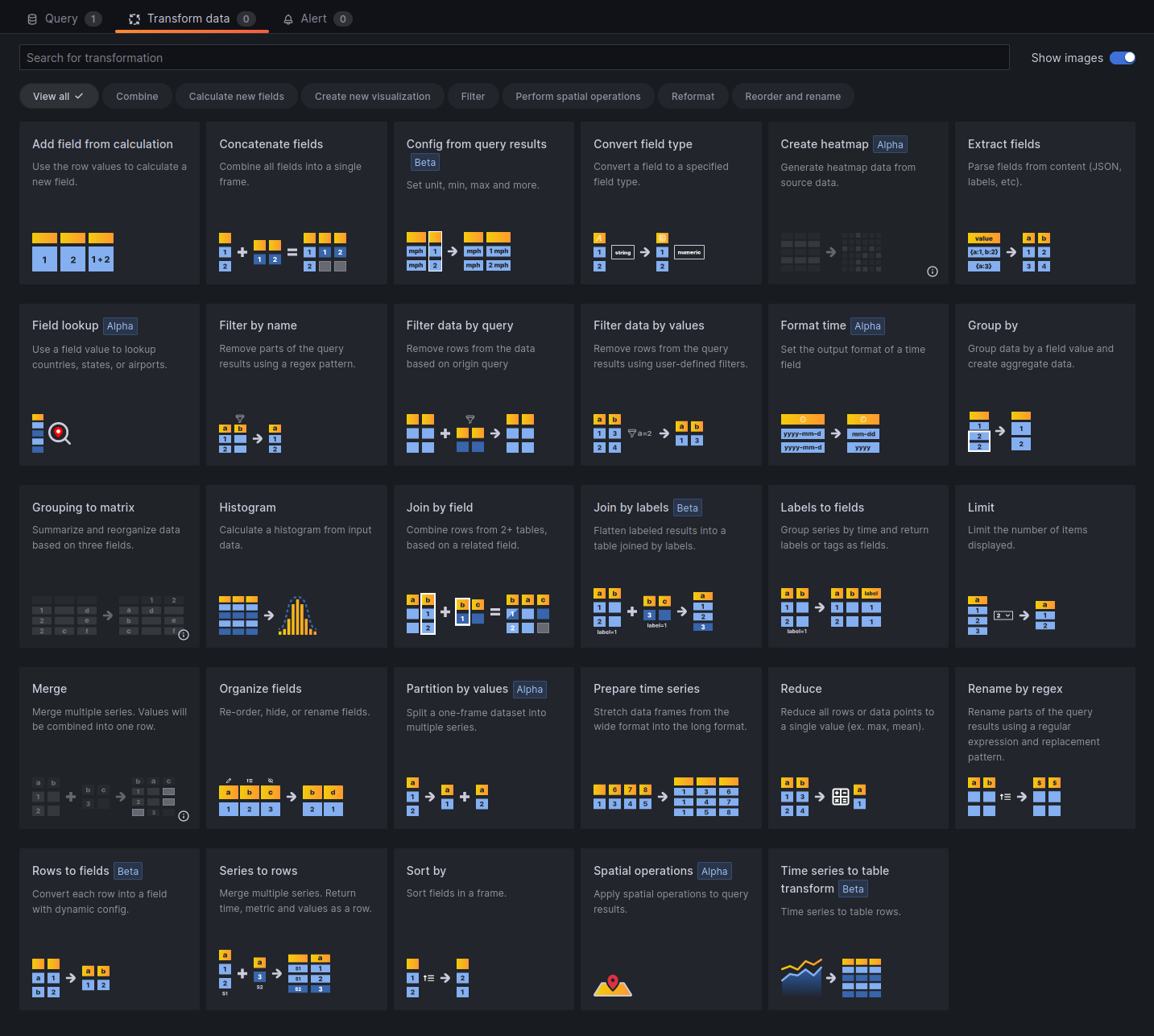
Task: Click the info icon on Grouping to matrix card
Action: tap(184, 635)
